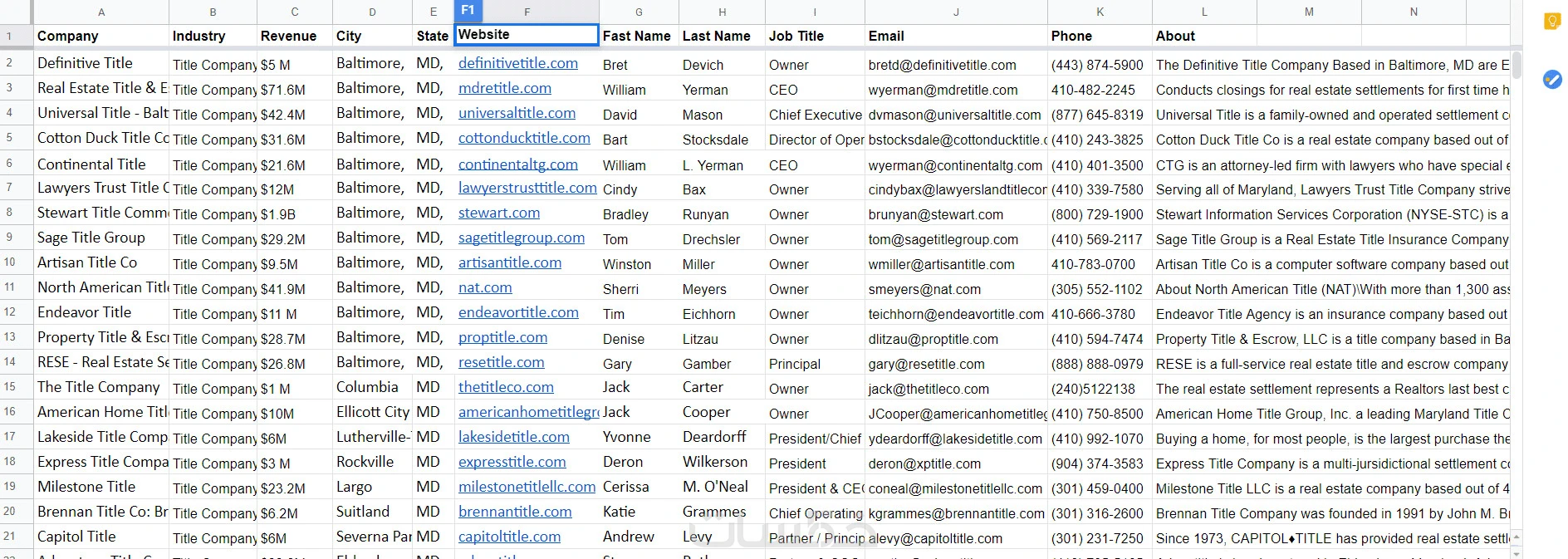Select the About header cell

coord(1204,36)
